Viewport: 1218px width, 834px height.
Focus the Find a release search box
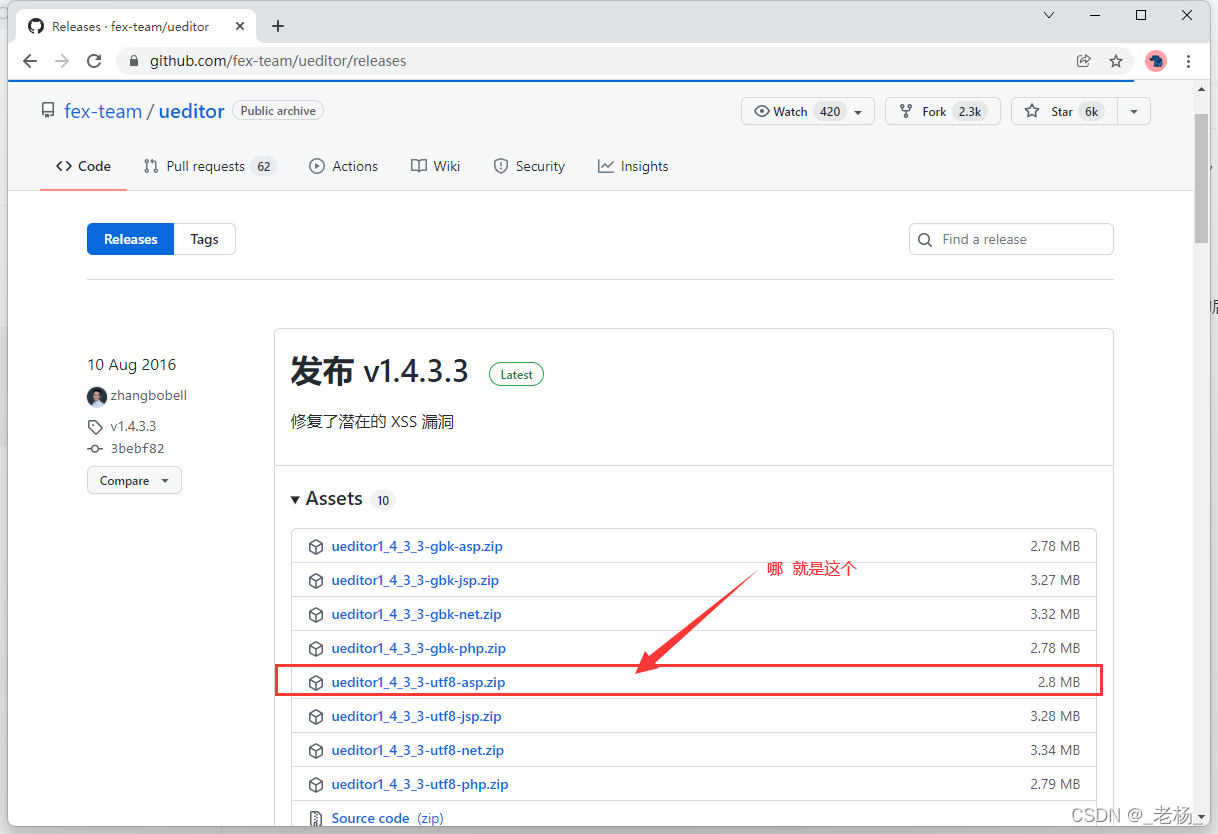(1011, 239)
